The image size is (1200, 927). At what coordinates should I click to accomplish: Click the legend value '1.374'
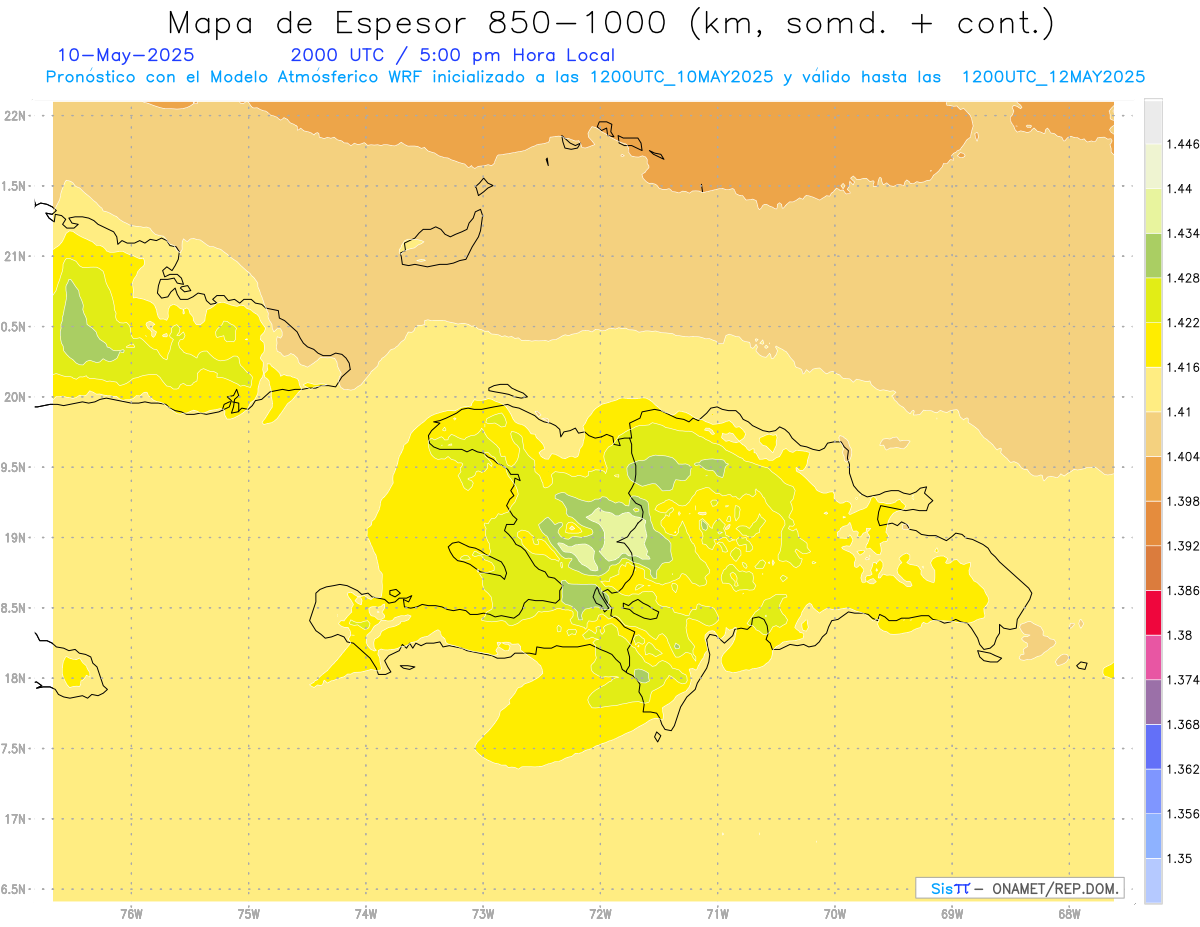point(1183,680)
